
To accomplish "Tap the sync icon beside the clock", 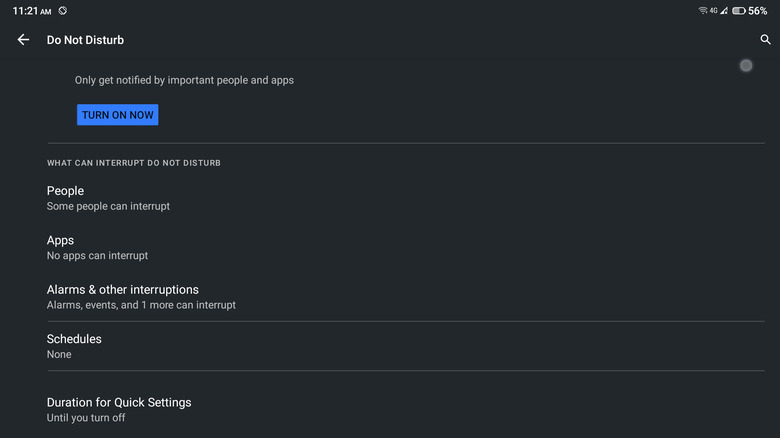I will 63,11.
